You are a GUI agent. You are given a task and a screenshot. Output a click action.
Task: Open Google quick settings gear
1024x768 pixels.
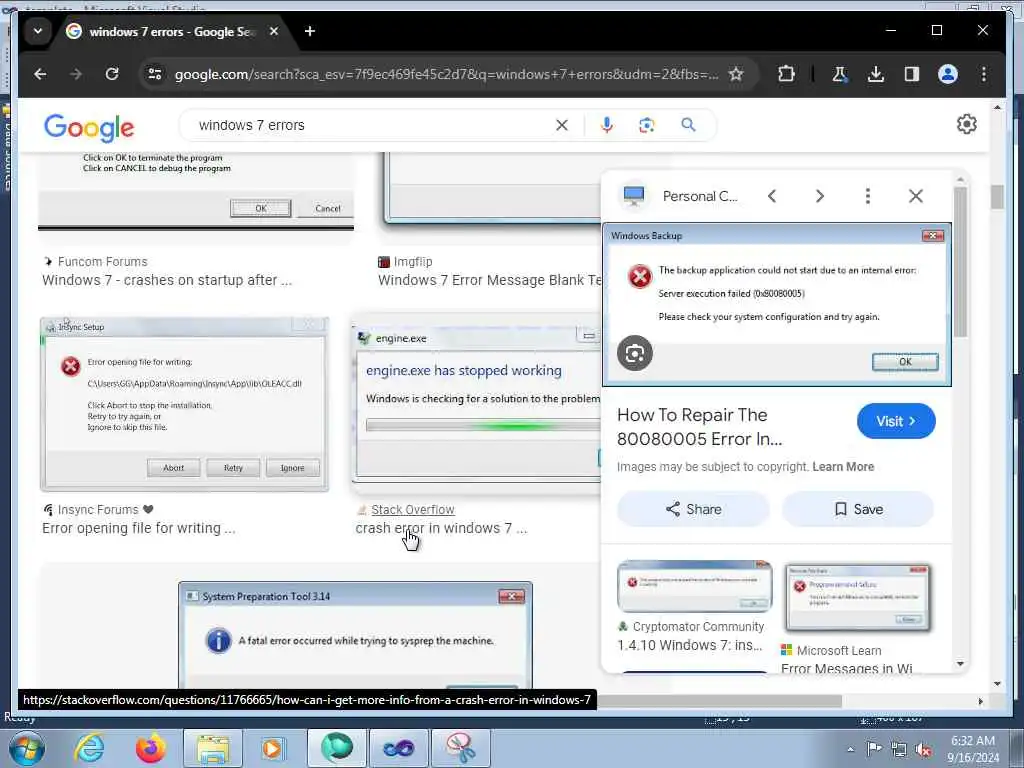(x=967, y=124)
